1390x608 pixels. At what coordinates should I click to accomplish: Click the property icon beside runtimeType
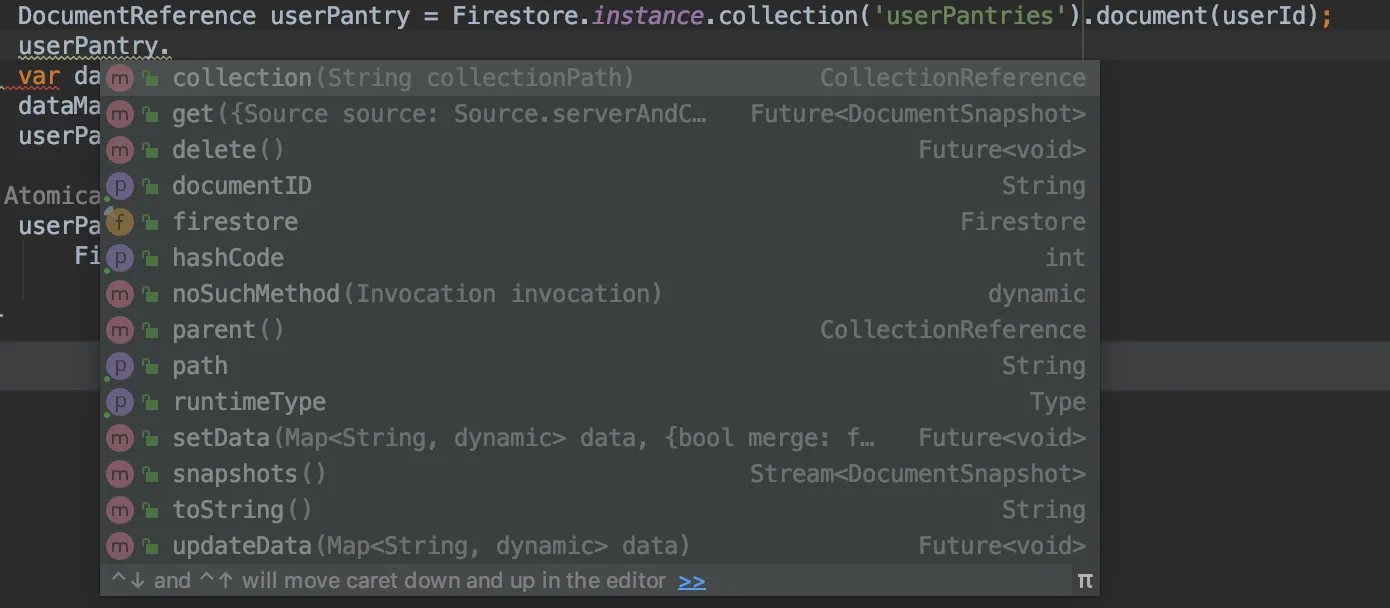pyautogui.click(x=120, y=402)
